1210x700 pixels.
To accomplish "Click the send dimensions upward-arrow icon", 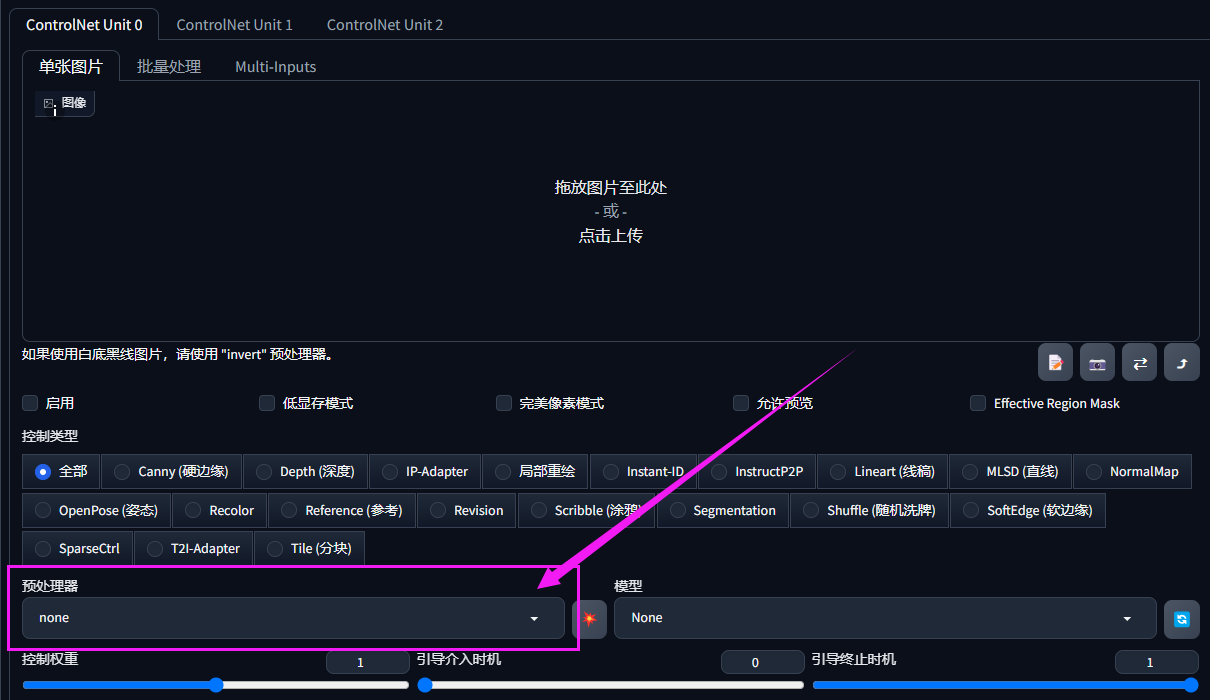I will [1181, 363].
